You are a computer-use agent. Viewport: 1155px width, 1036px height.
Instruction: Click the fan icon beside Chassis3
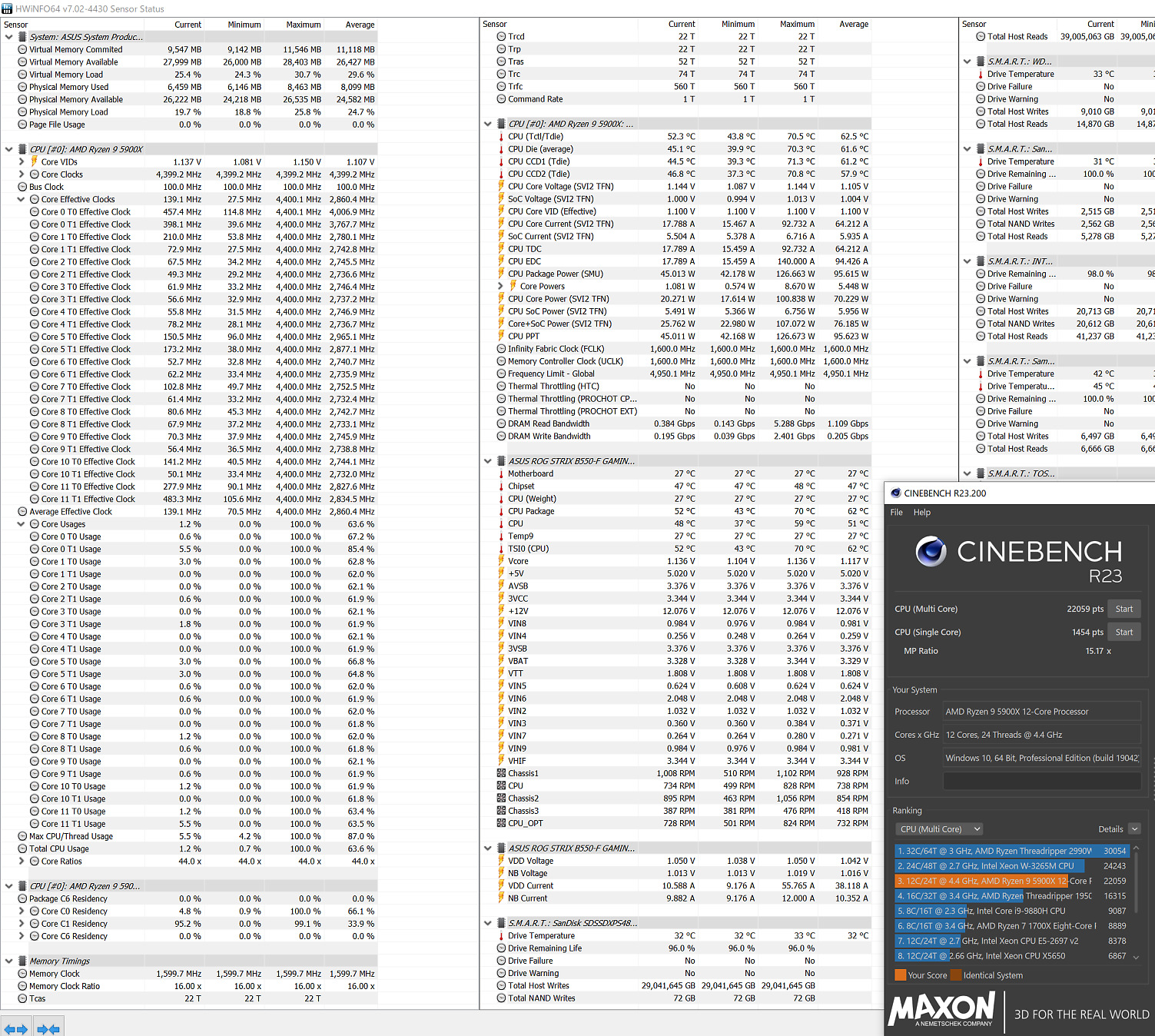[x=501, y=812]
